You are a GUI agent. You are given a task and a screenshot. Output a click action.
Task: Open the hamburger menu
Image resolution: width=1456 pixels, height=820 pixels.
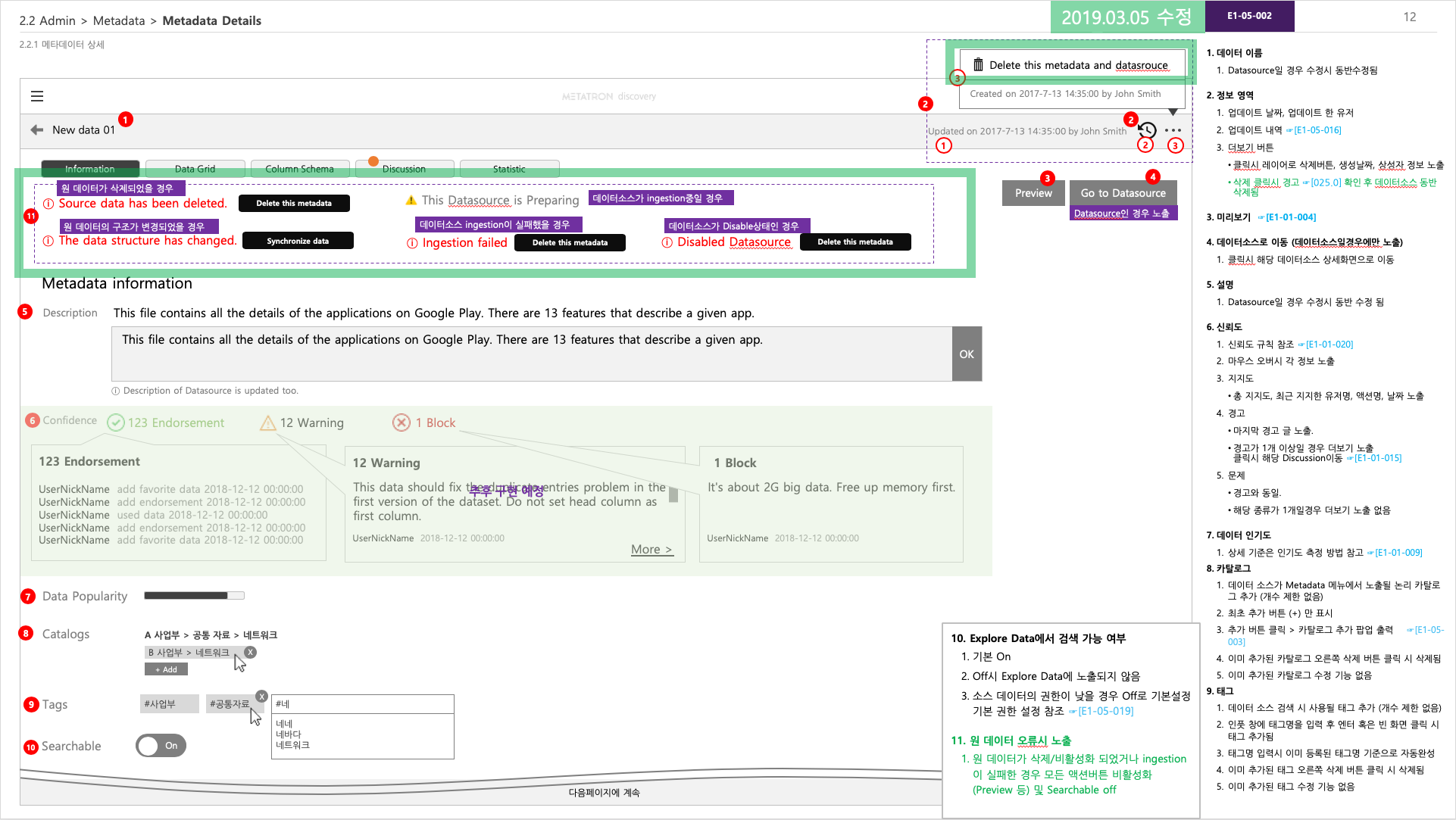pyautogui.click(x=36, y=96)
